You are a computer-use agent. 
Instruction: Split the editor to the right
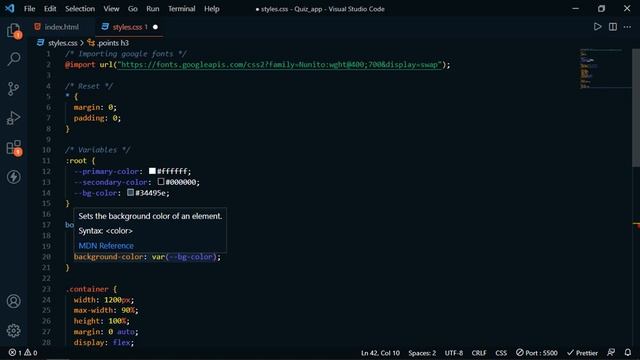613,27
